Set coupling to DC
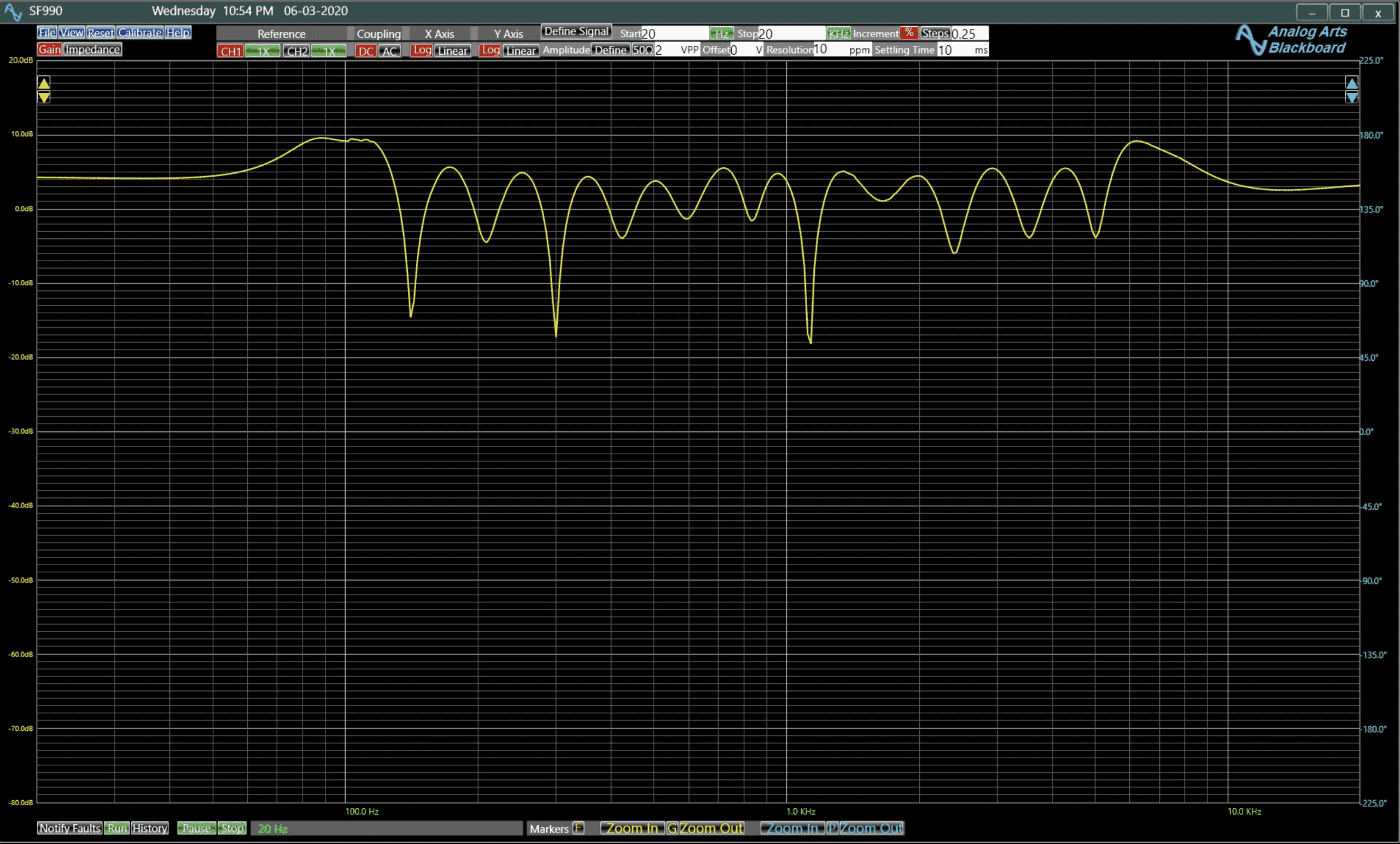The width and height of the screenshot is (1400, 844). 365,51
